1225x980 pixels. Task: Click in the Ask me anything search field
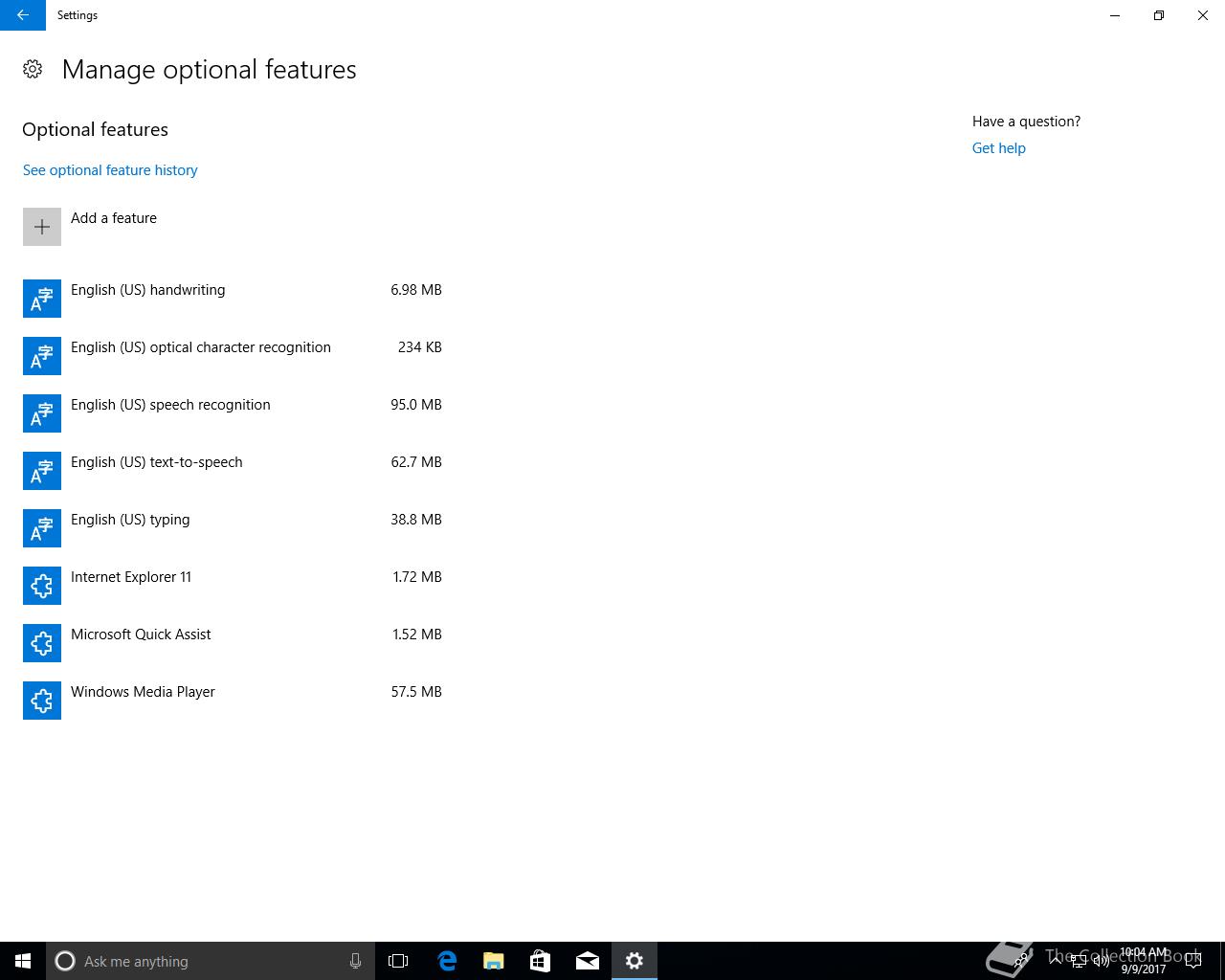(211, 961)
